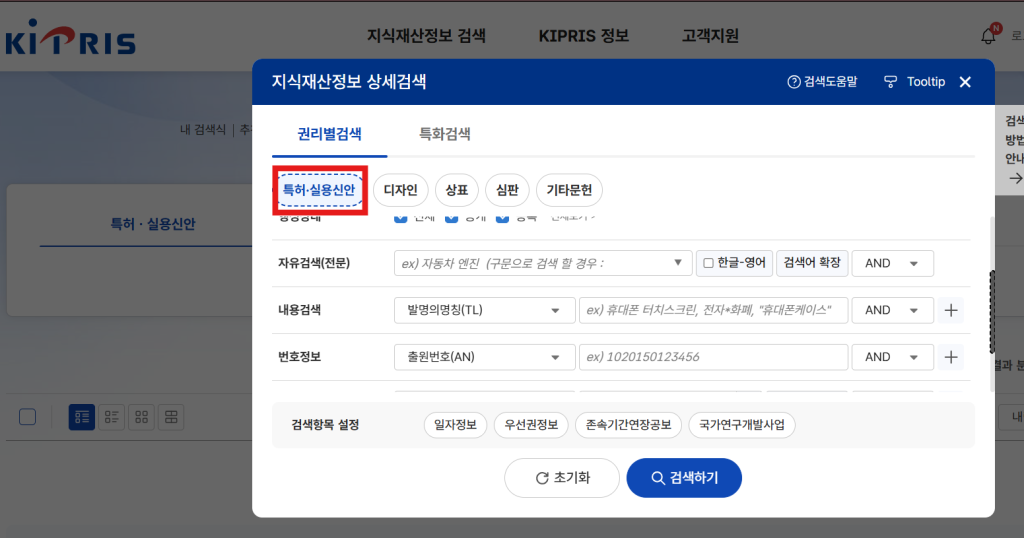Click the 검색하기 search button
The width and height of the screenshot is (1024, 538).
click(684, 478)
